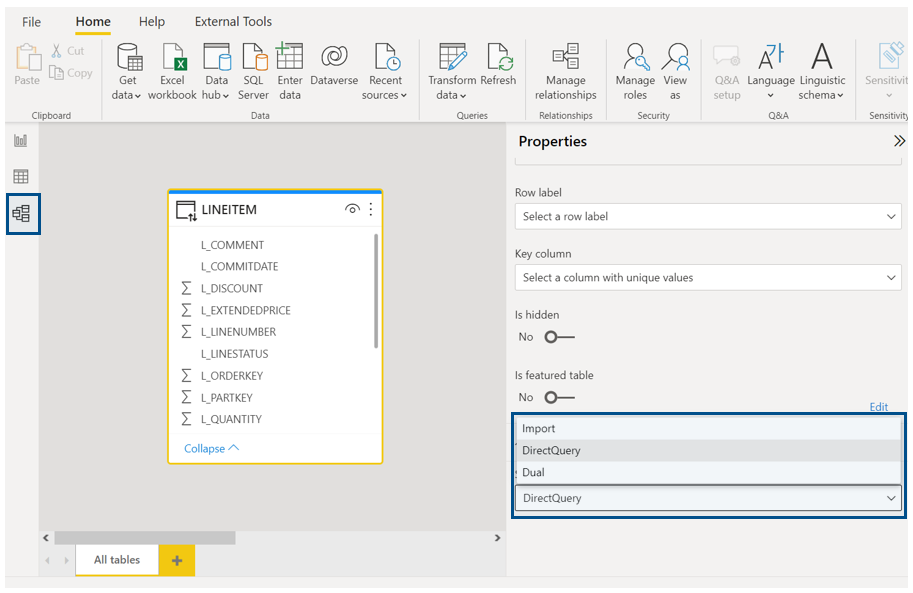913x593 pixels.
Task: Collapse the Properties pane with chevrons
Action: [899, 141]
